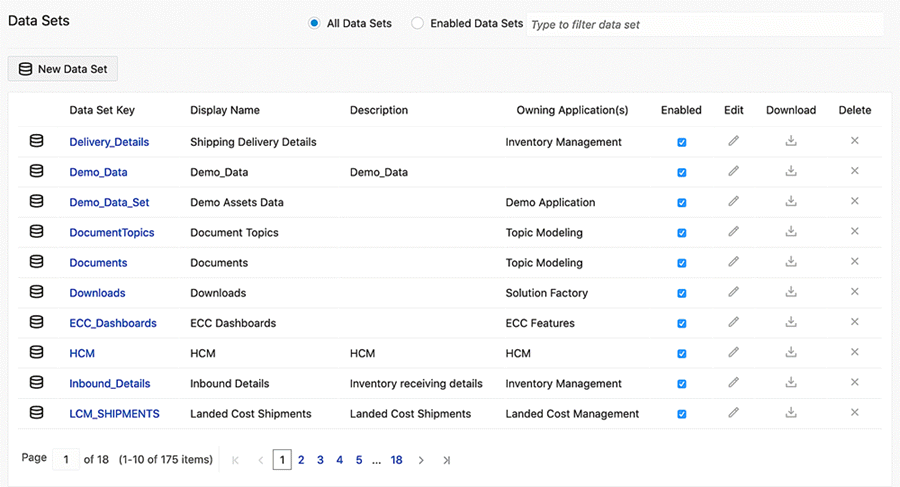Image resolution: width=900 pixels, height=487 pixels.
Task: Click the database icon beside Inbound_Details
Action: pyautogui.click(x=37, y=382)
